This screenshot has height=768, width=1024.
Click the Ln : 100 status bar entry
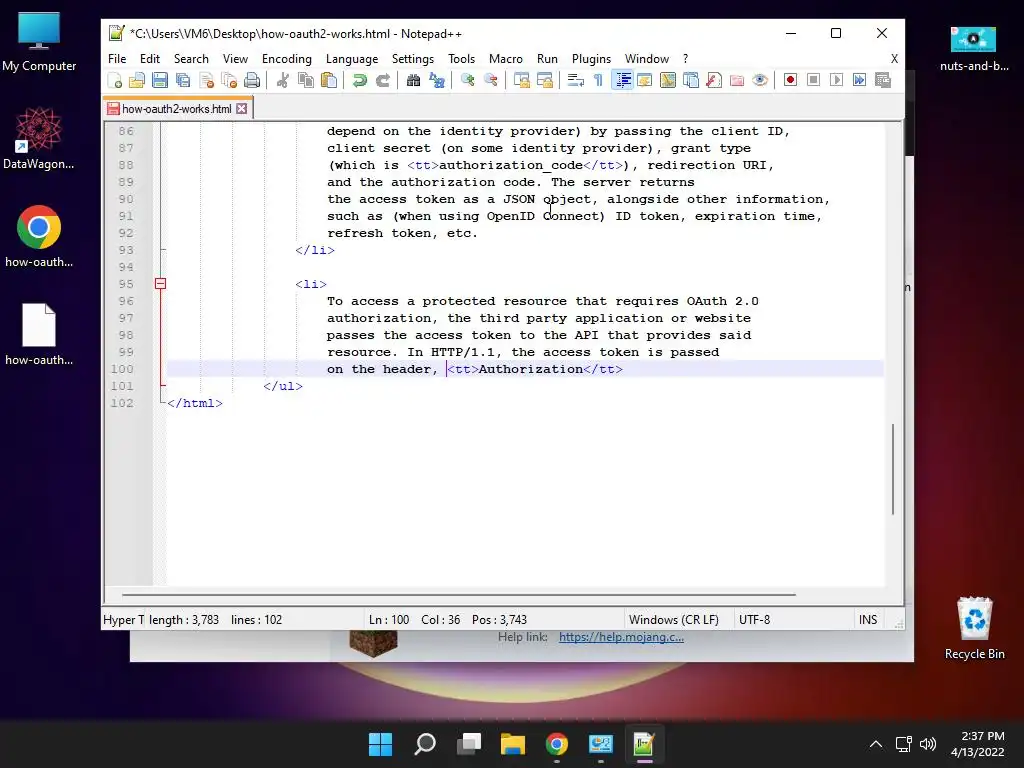click(389, 620)
